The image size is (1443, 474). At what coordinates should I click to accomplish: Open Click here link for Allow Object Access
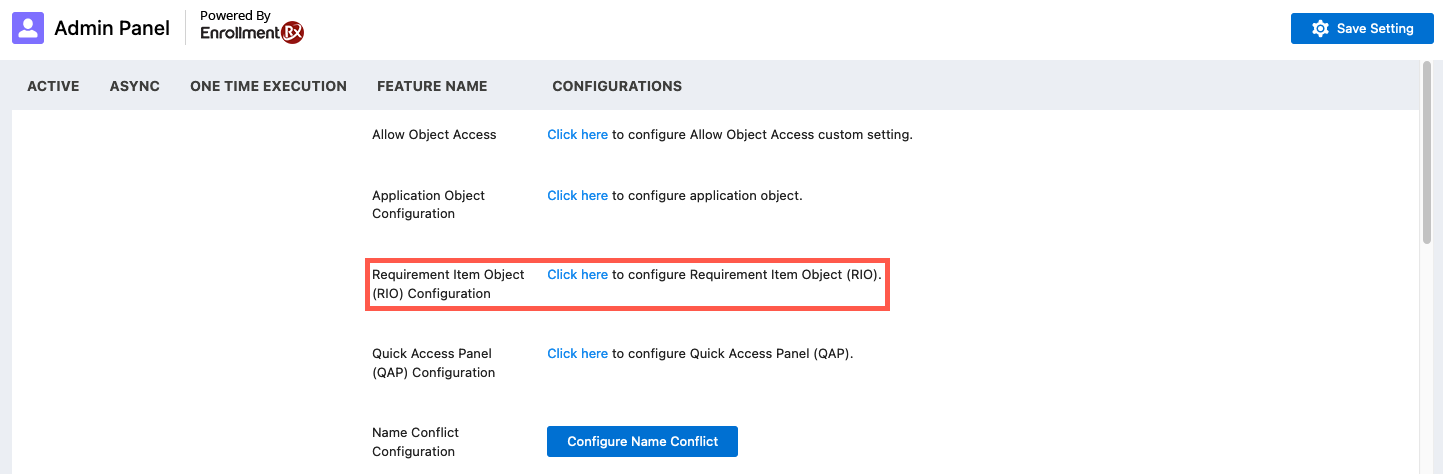[577, 134]
